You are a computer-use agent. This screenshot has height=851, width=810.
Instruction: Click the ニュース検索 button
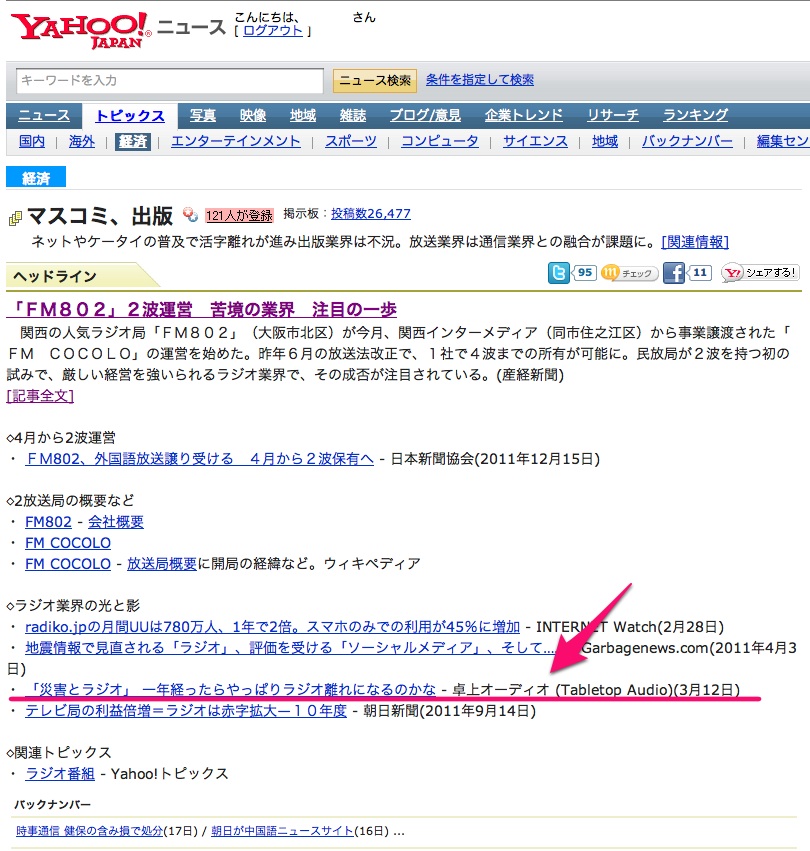pos(375,81)
